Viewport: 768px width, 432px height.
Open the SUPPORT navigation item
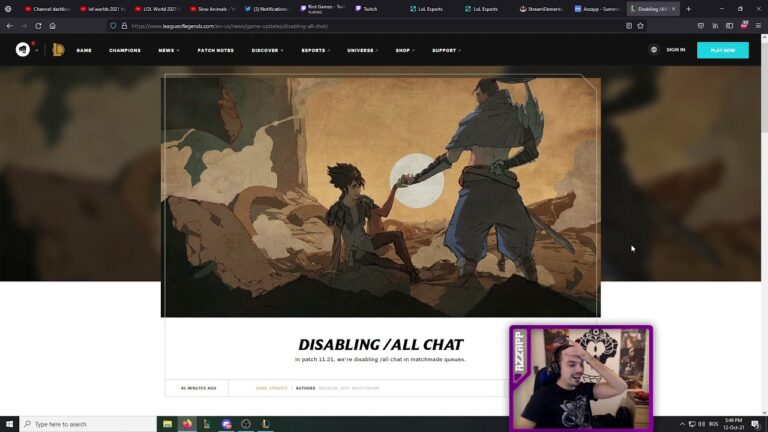pyautogui.click(x=446, y=50)
